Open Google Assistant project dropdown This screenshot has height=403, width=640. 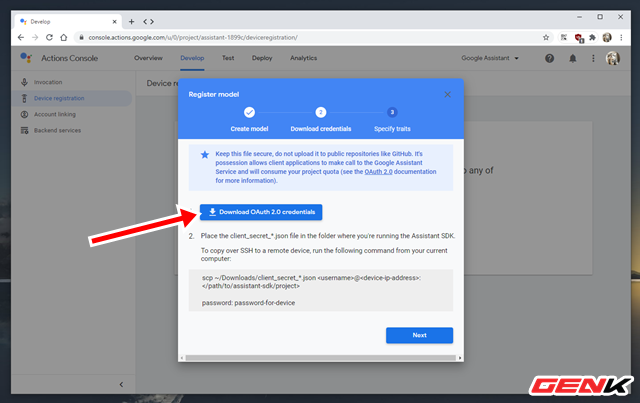(x=490, y=58)
